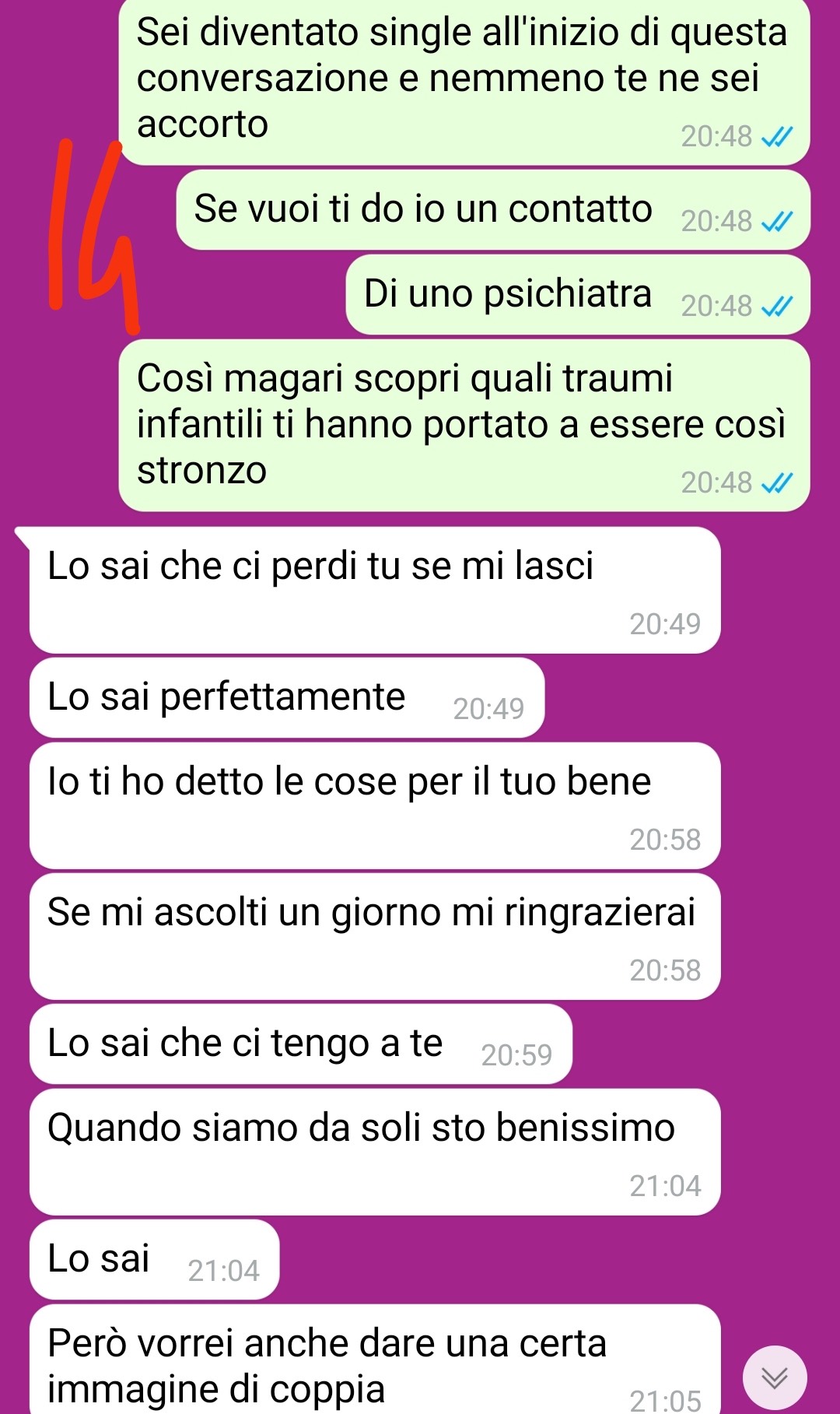Select 'Io ti ho detto le cose per il tuo bene'
The width and height of the screenshot is (840, 1414).
375,806
